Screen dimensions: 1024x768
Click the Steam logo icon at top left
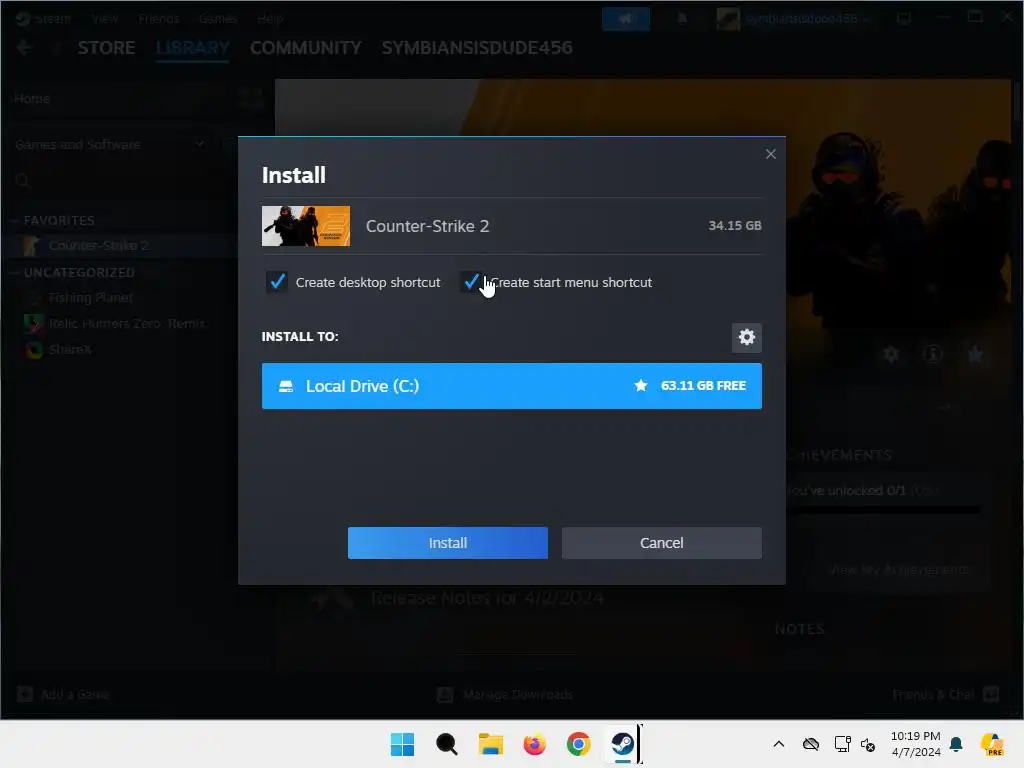point(23,18)
